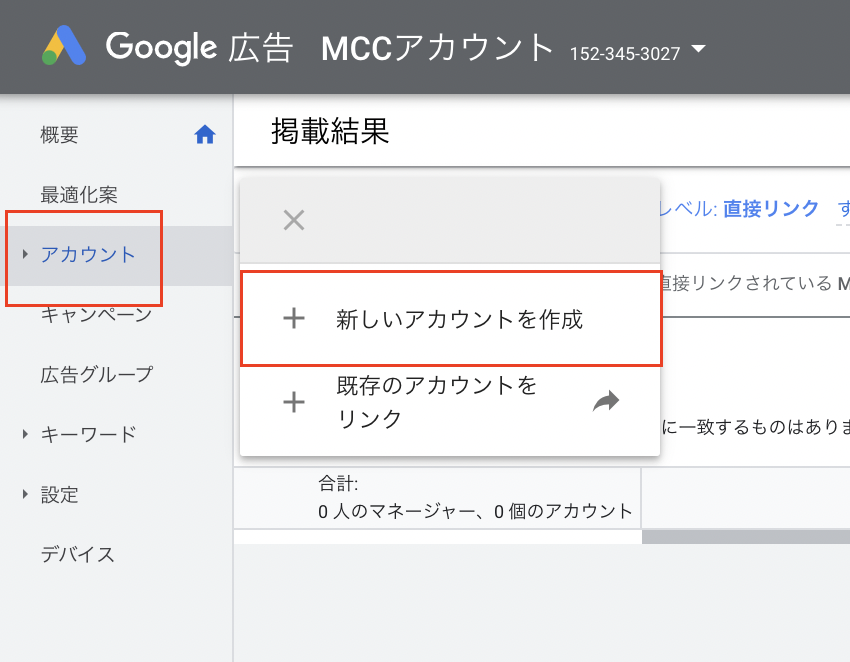Click the home icon beside 概要

205,135
